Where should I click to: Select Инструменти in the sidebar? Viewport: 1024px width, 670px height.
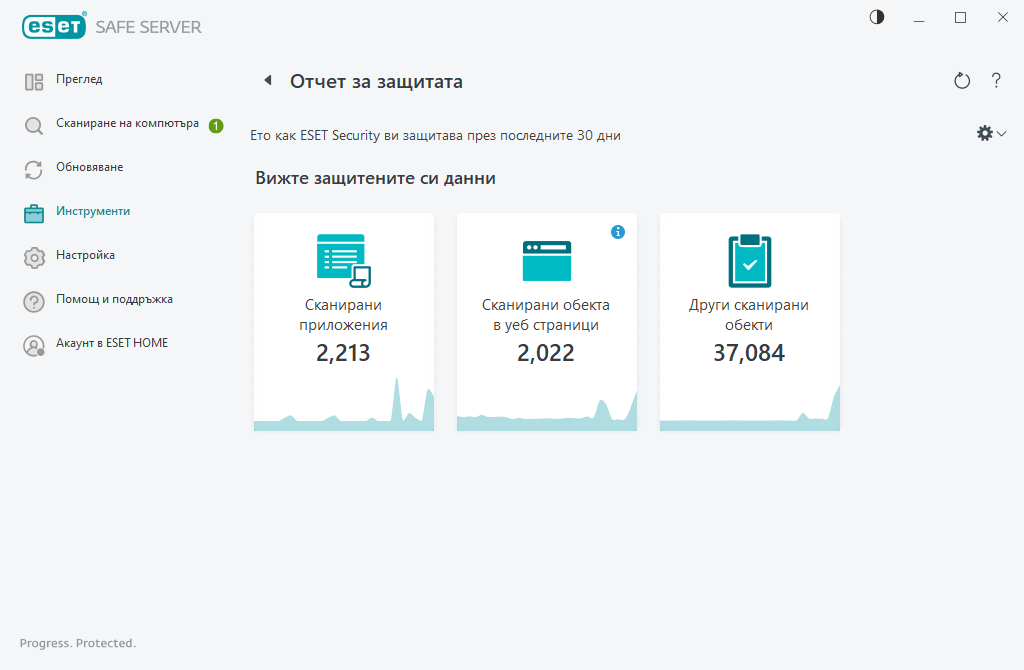[x=93, y=212]
